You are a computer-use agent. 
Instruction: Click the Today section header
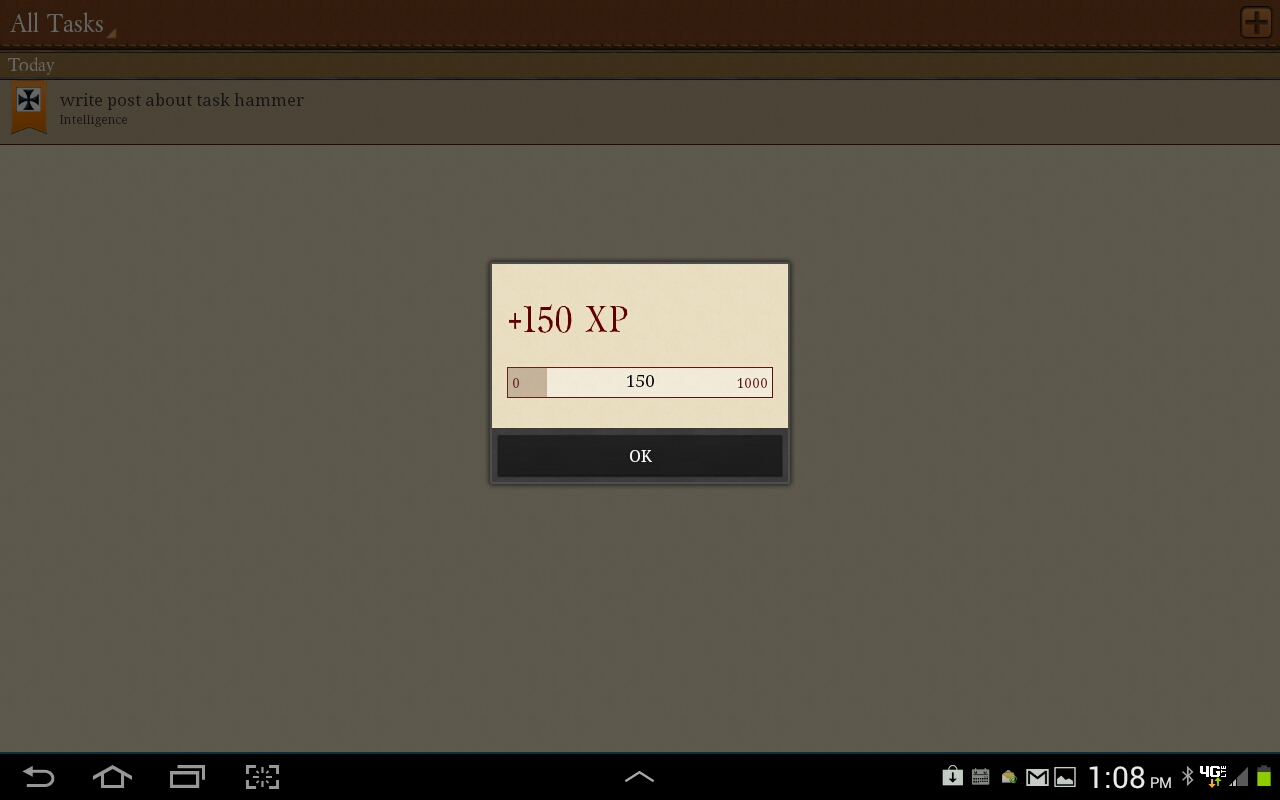(640, 65)
